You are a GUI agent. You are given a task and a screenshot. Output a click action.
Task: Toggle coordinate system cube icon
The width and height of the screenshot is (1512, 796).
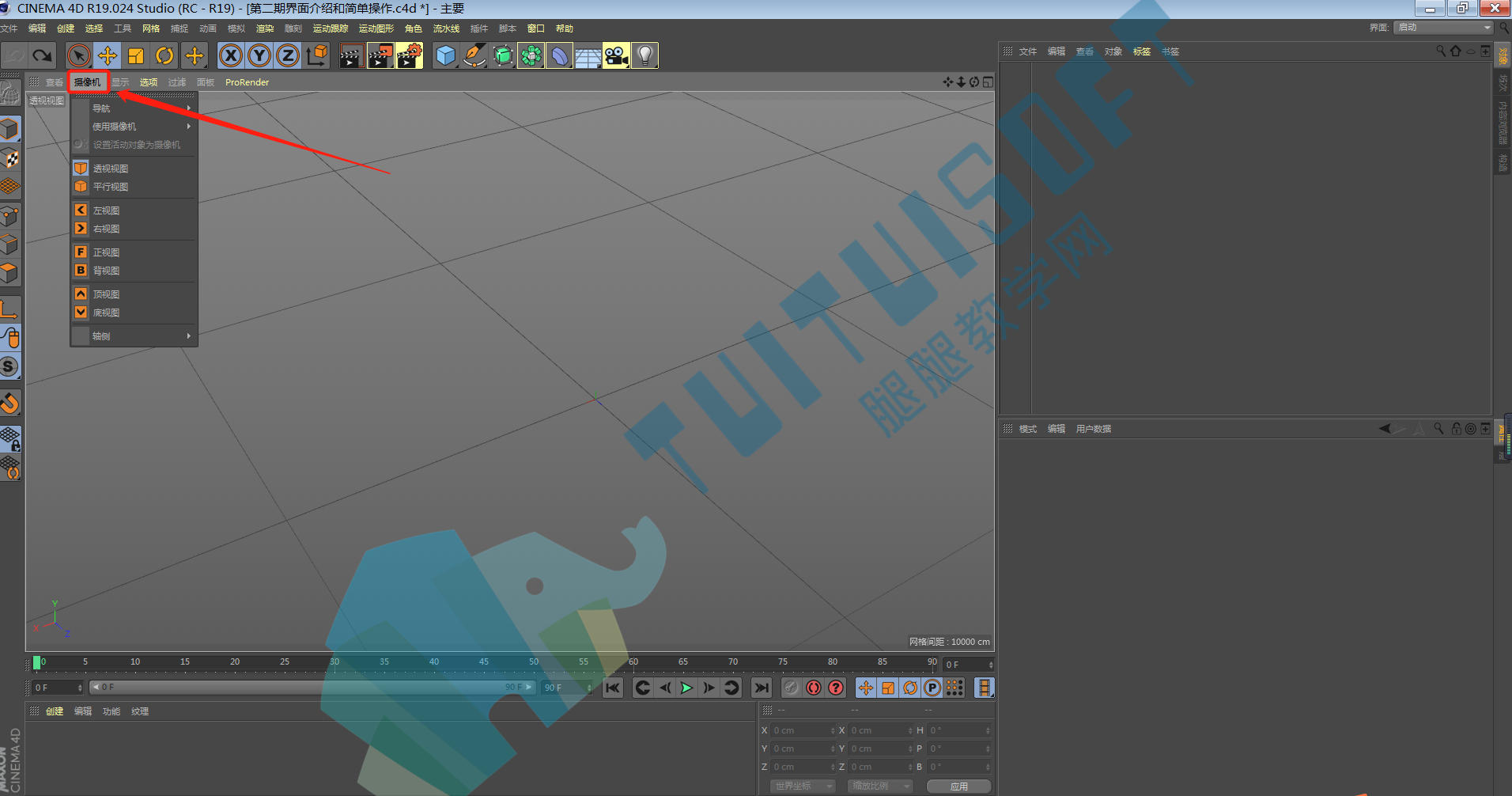click(317, 55)
